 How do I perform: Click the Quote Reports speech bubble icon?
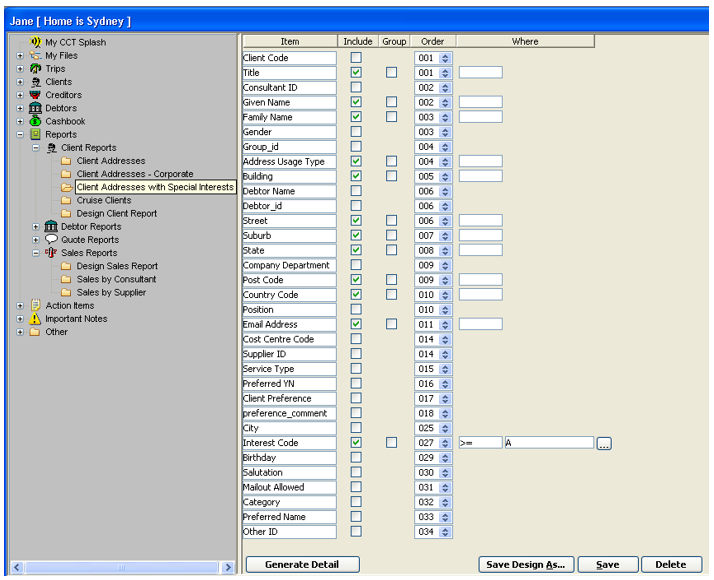click(51, 239)
